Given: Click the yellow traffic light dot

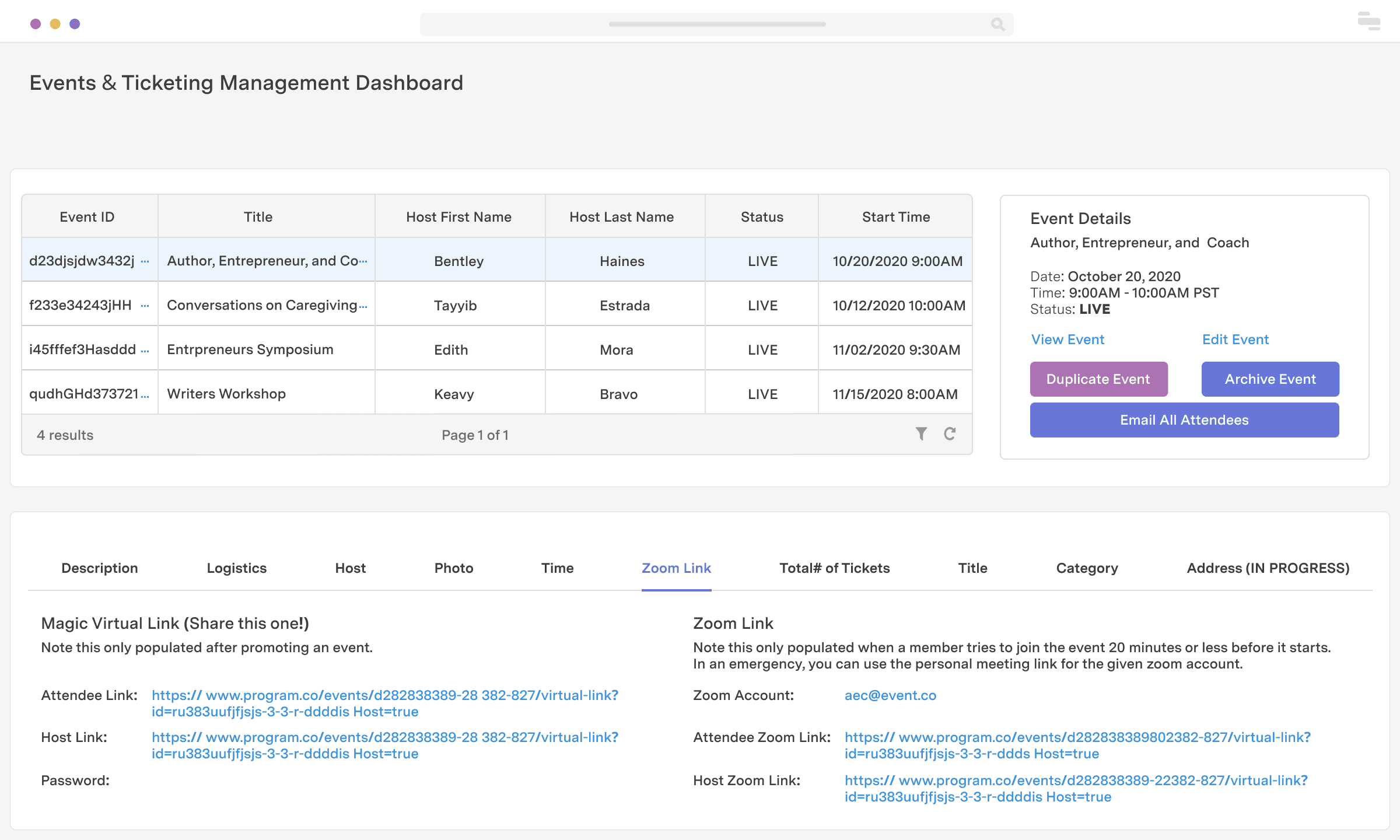Looking at the screenshot, I should (x=55, y=23).
